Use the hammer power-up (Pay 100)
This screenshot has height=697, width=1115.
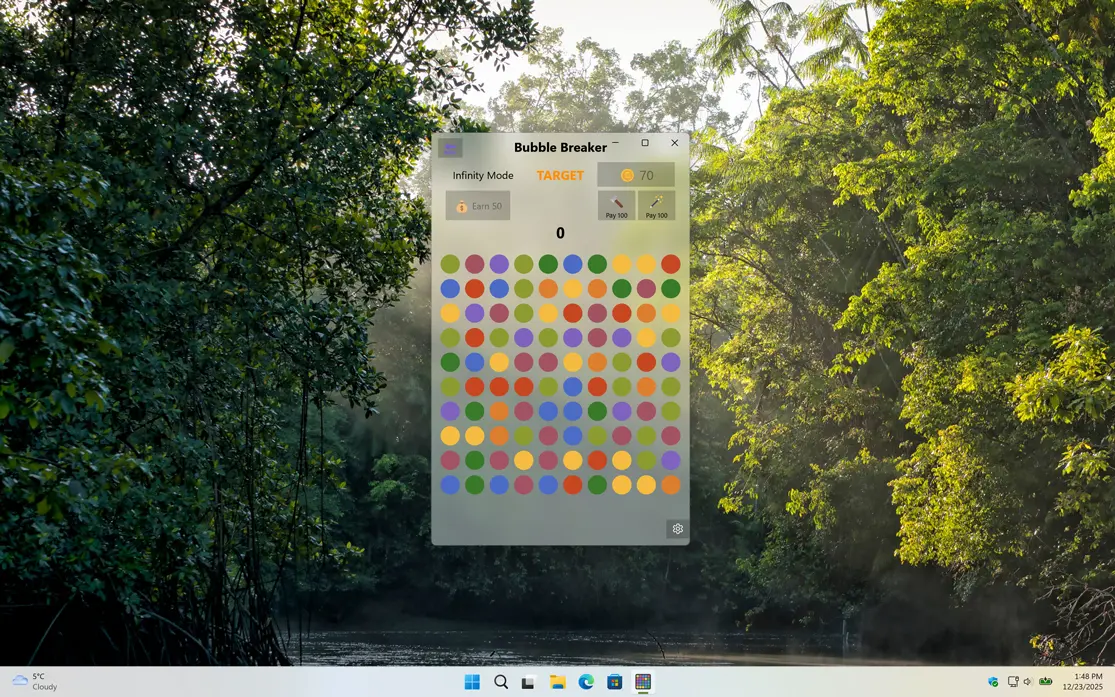pos(616,206)
